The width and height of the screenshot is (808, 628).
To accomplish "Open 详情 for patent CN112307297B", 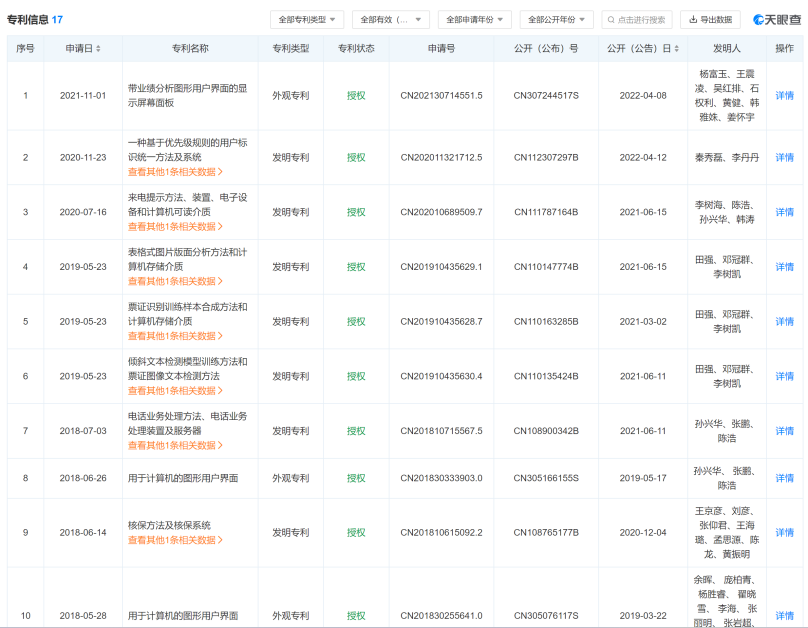I will tap(784, 158).
